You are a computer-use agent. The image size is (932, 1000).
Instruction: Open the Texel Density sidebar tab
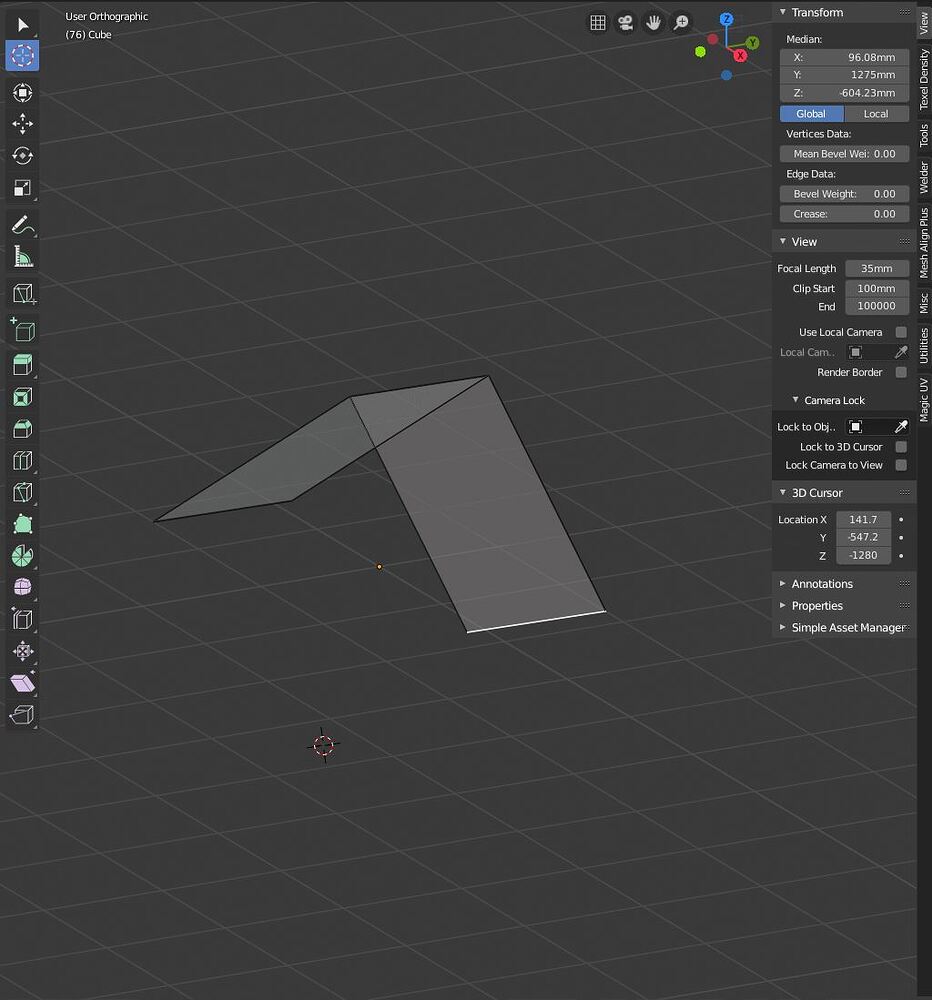point(924,79)
